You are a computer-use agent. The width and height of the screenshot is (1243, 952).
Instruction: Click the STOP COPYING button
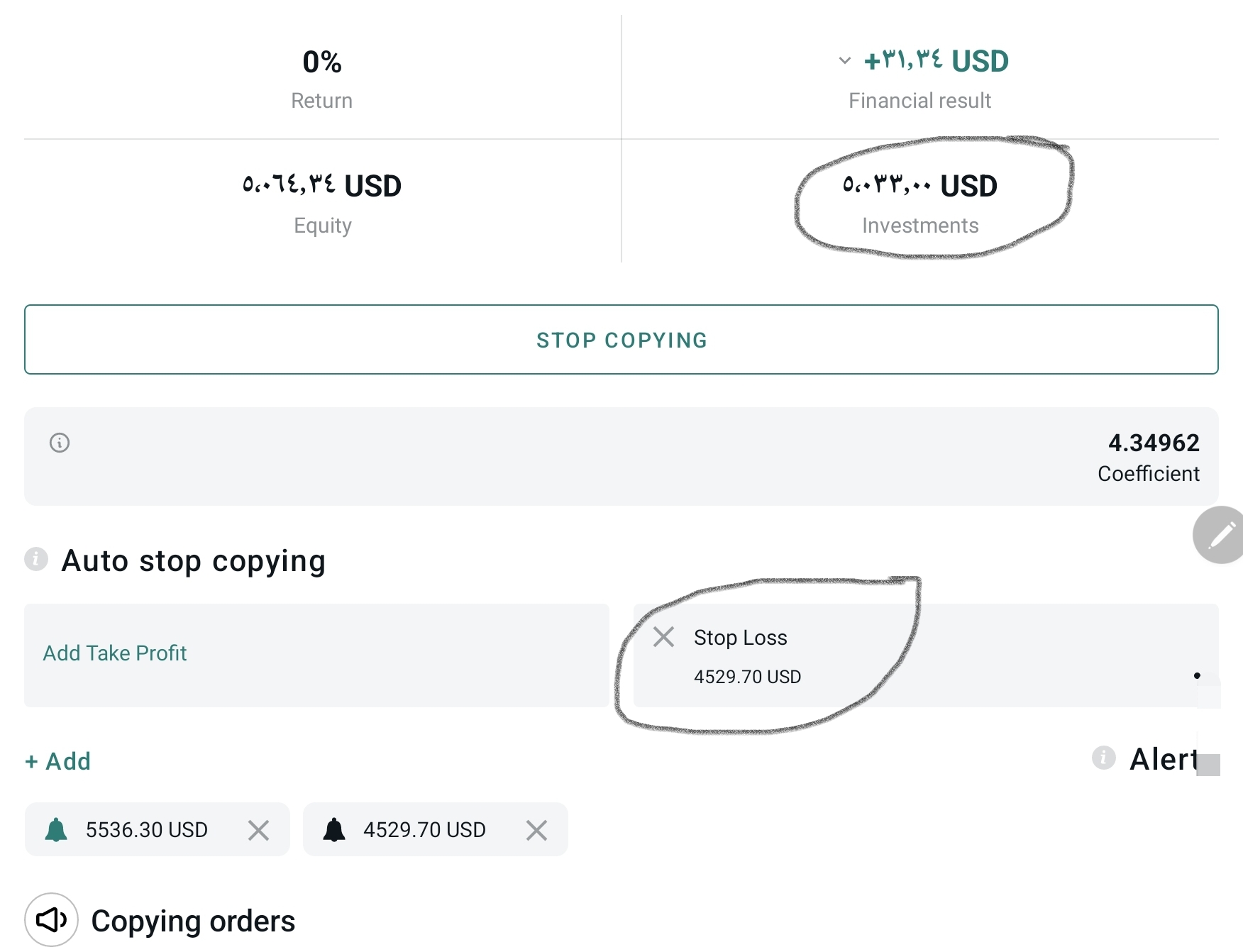621,340
